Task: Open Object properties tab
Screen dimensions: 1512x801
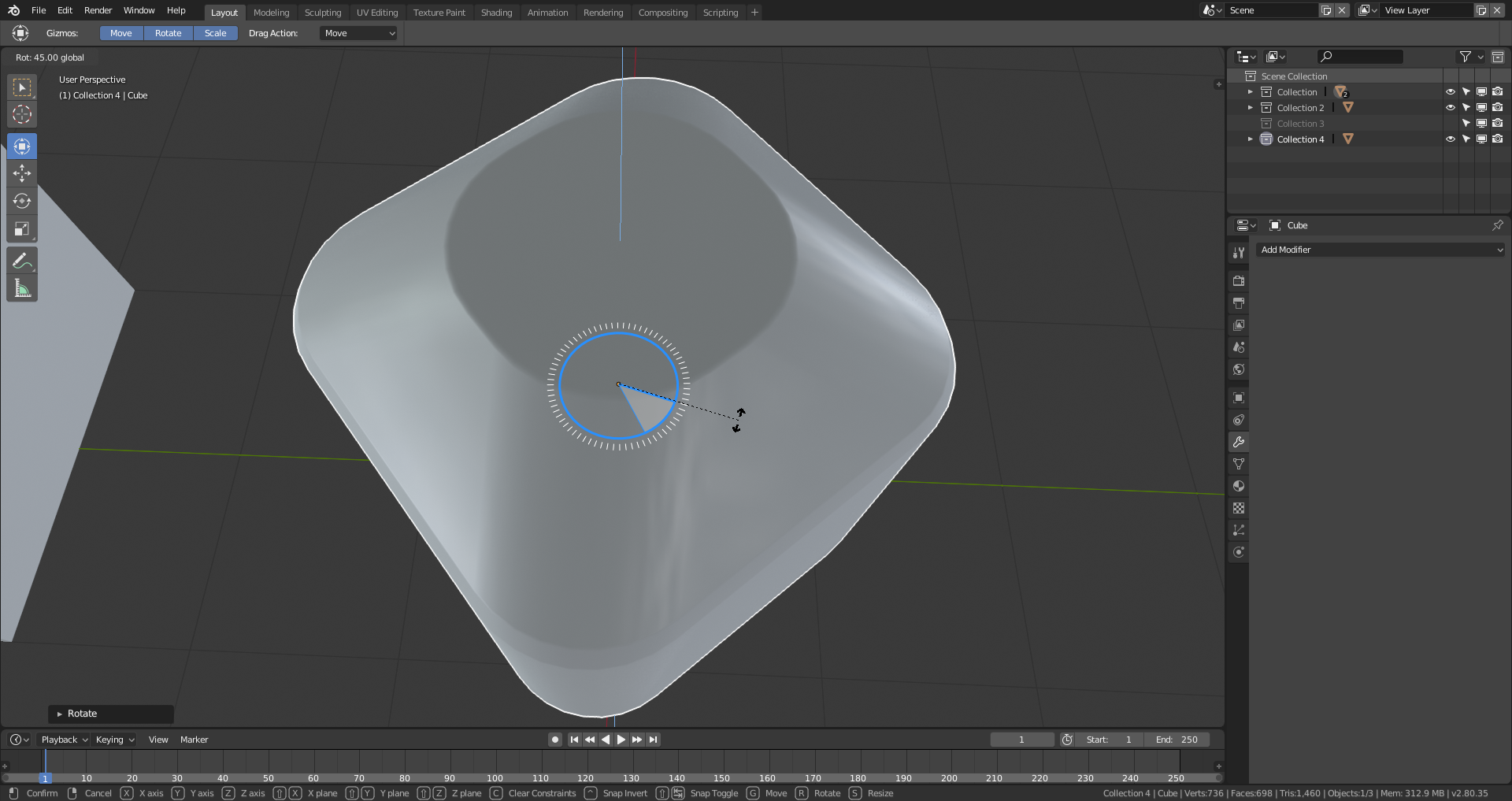Action: tap(1239, 398)
